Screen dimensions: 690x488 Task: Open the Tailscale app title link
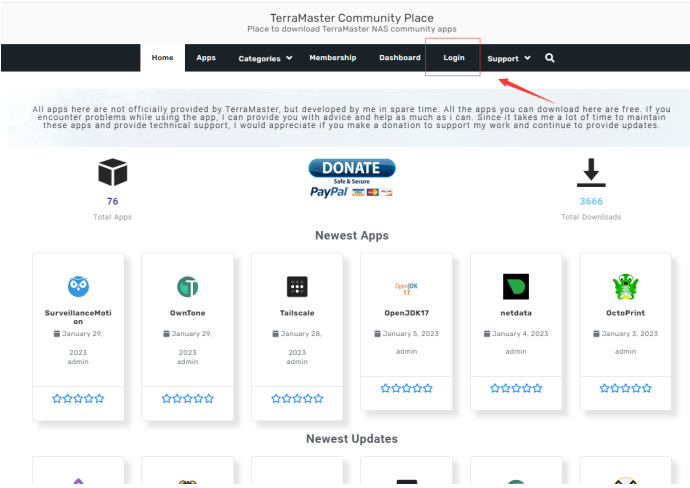pyautogui.click(x=297, y=313)
